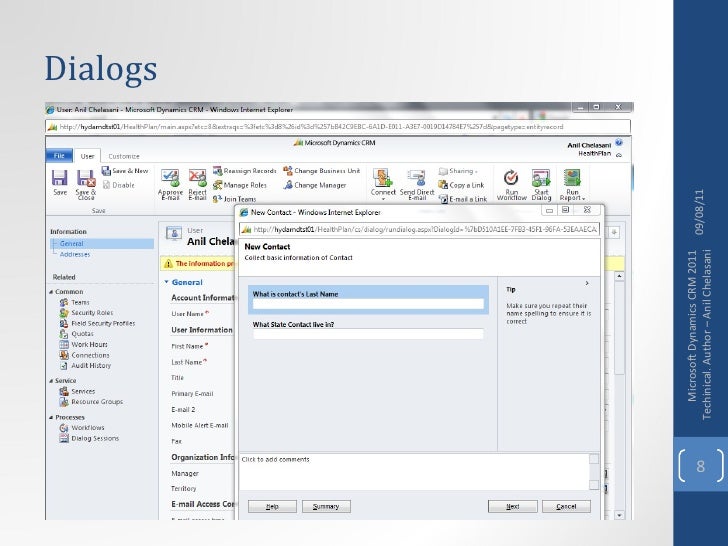Open Services related item

pyautogui.click(x=77, y=391)
